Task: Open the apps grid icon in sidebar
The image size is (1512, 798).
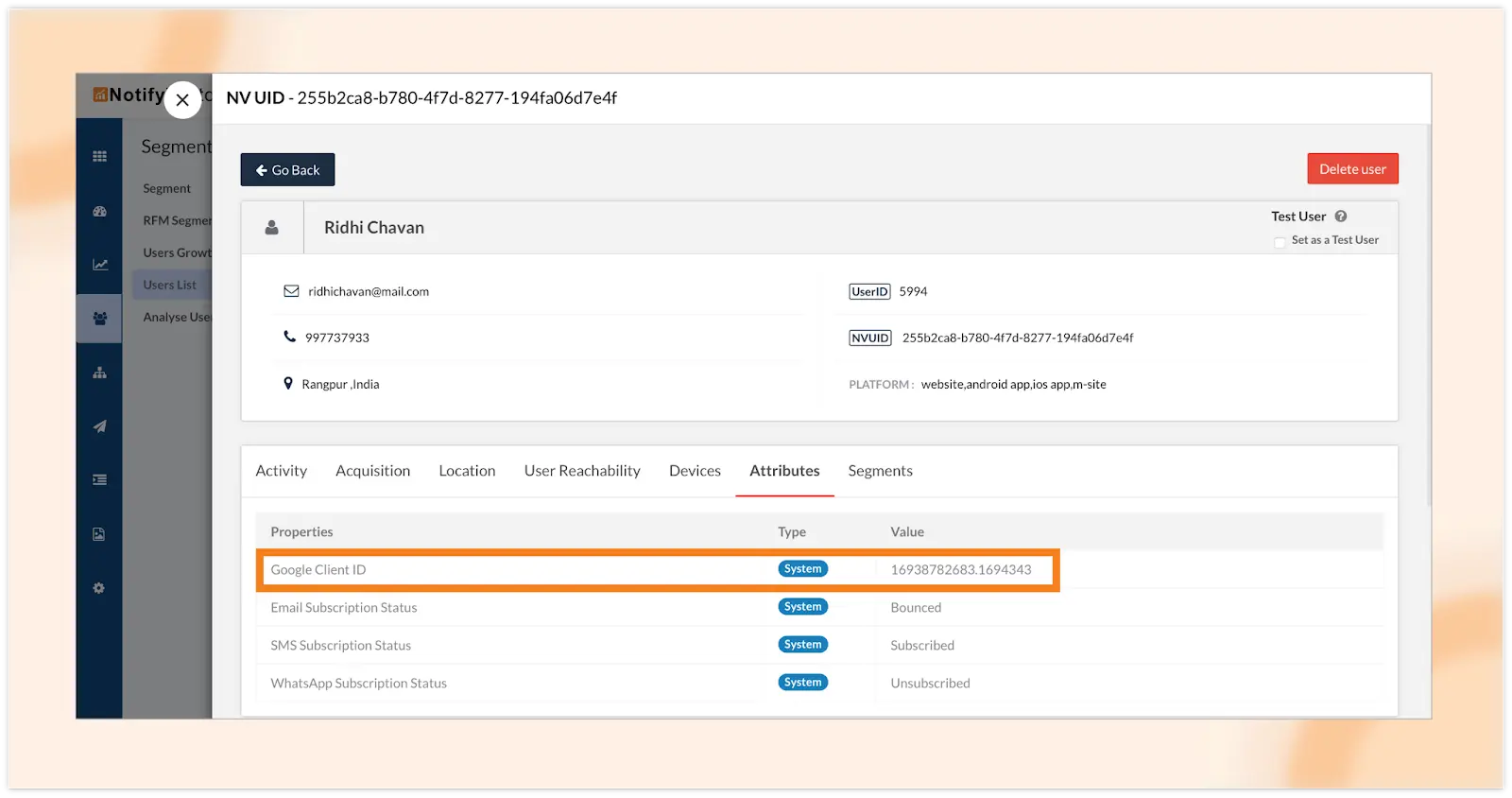Action: tap(99, 157)
